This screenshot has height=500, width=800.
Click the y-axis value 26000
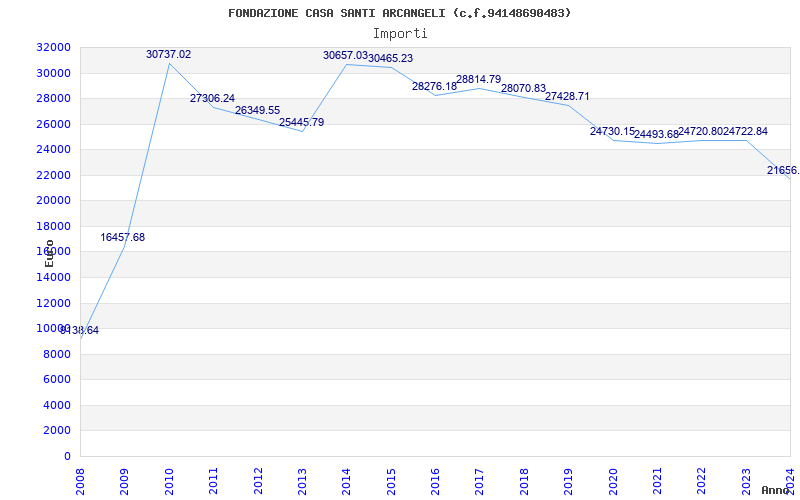point(54,124)
